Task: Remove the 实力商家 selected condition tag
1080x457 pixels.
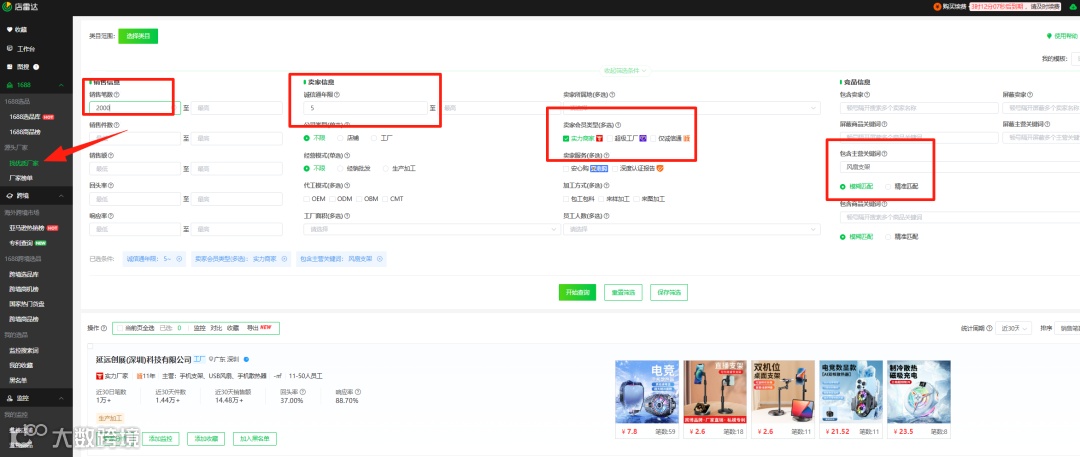Action: [x=284, y=258]
